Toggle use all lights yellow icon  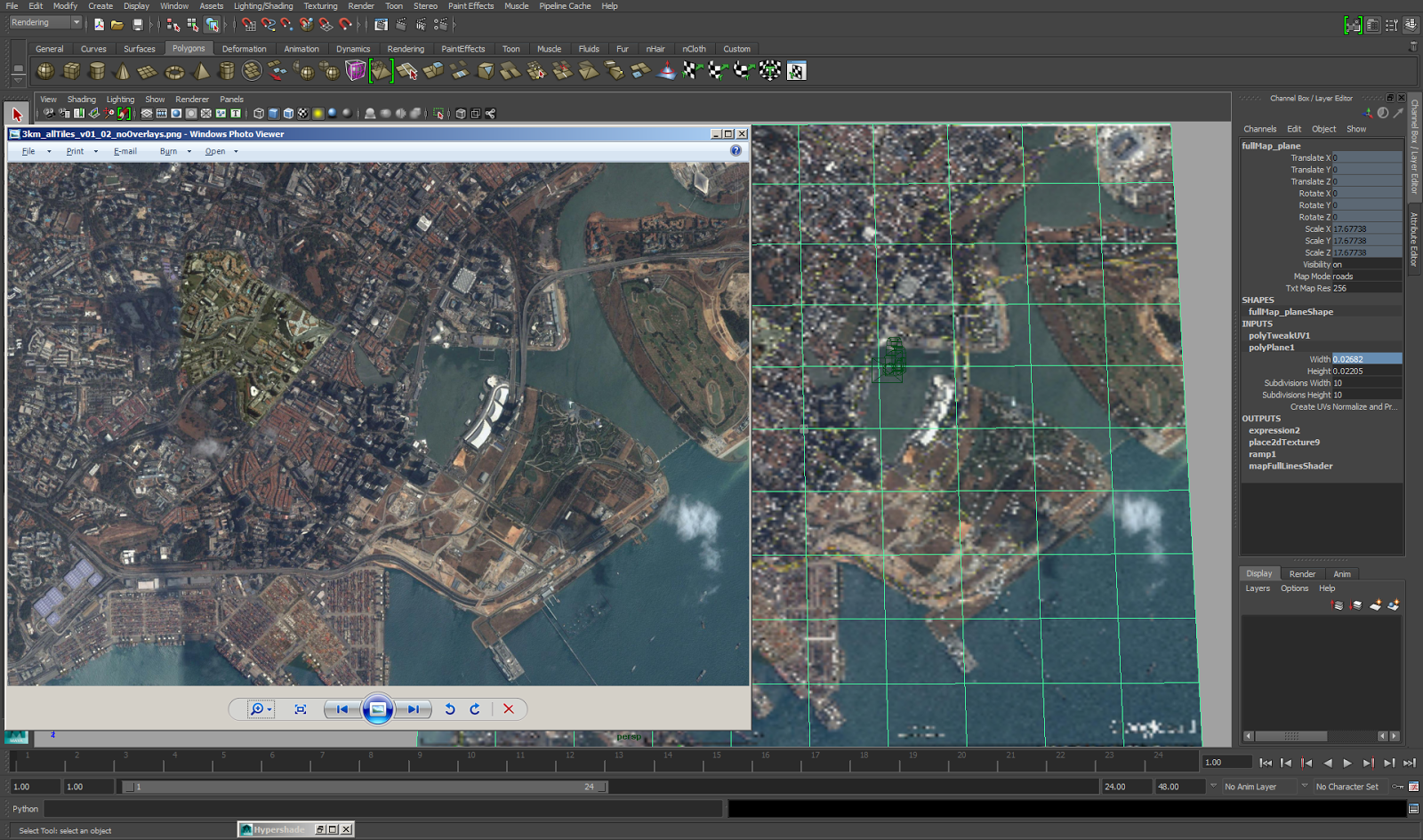[x=318, y=114]
